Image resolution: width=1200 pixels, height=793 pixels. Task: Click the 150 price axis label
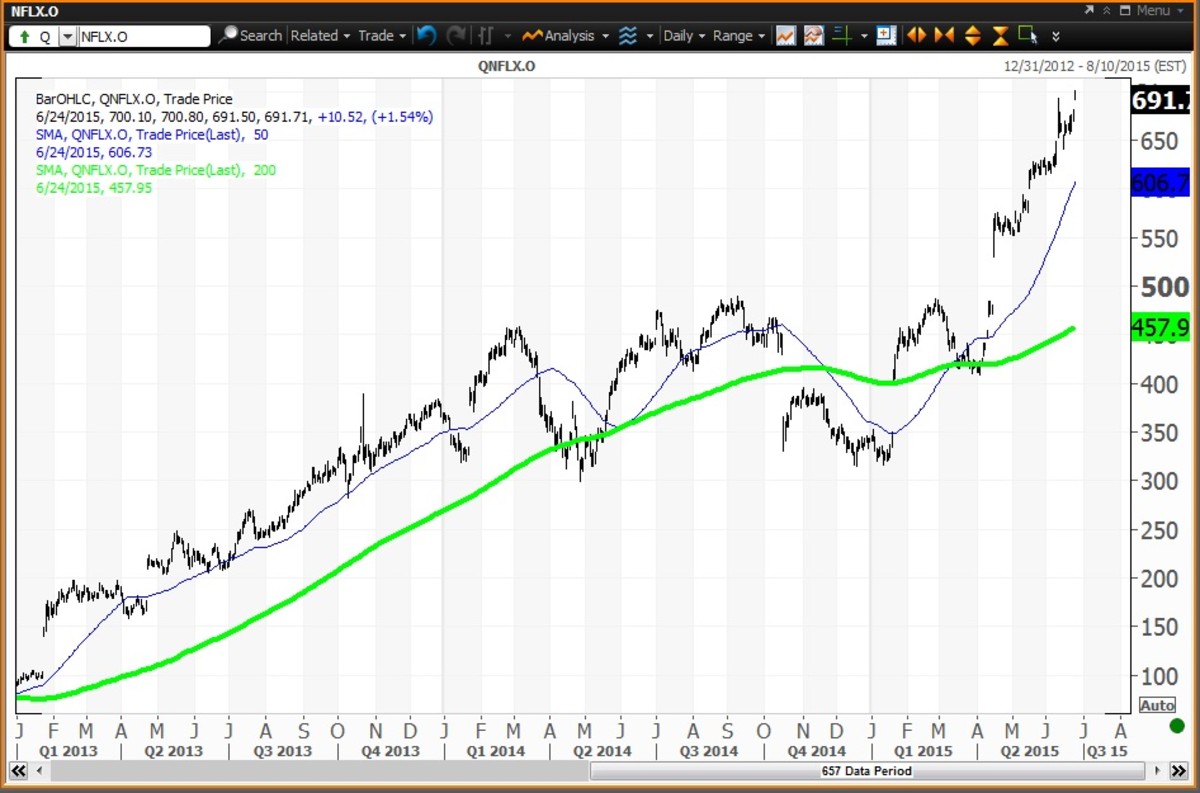[1158, 627]
